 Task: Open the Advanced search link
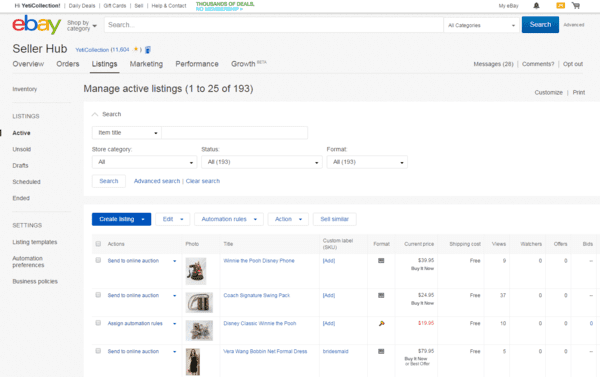(157, 181)
